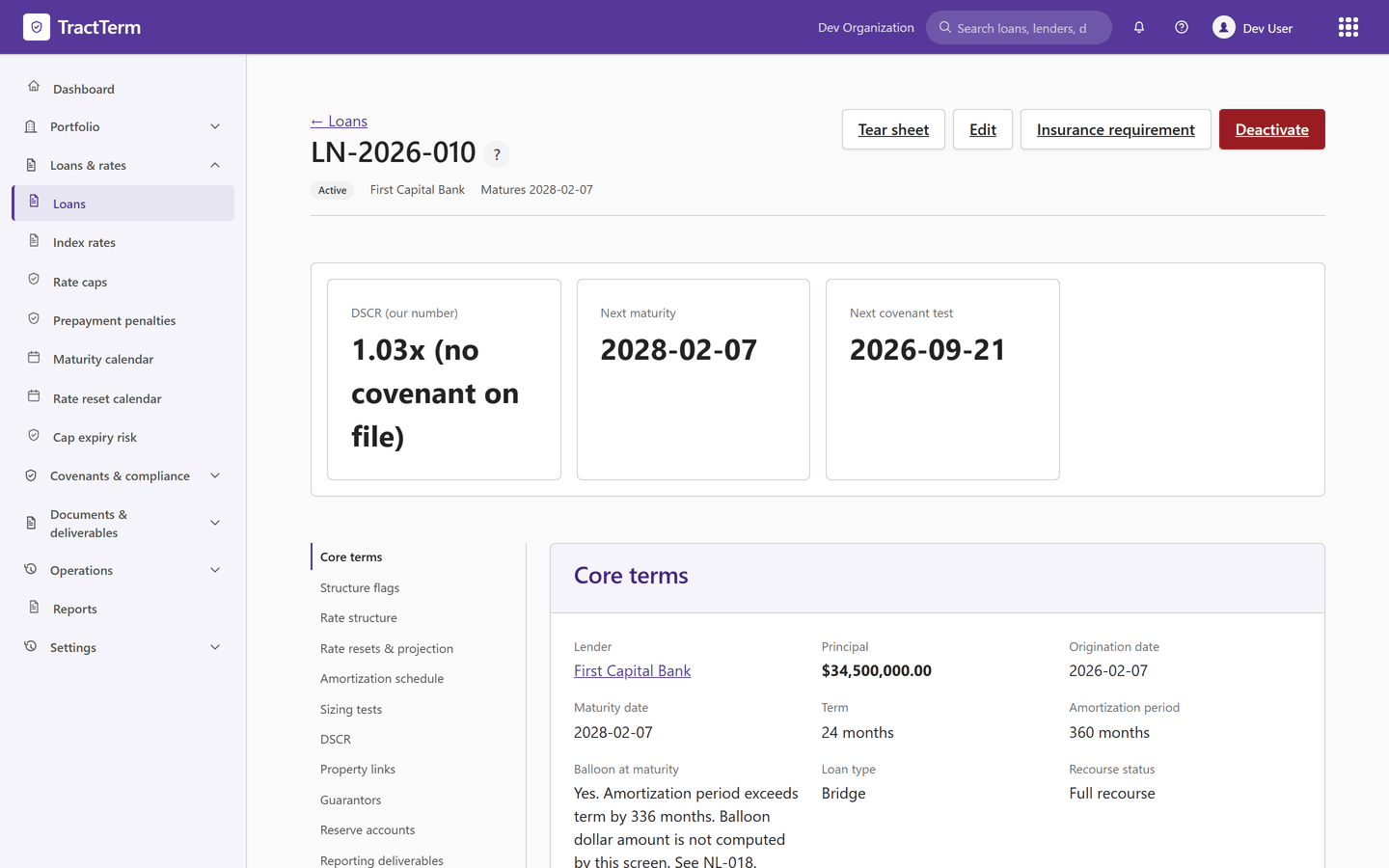
Task: Click the Loans item document icon
Action: click(34, 201)
